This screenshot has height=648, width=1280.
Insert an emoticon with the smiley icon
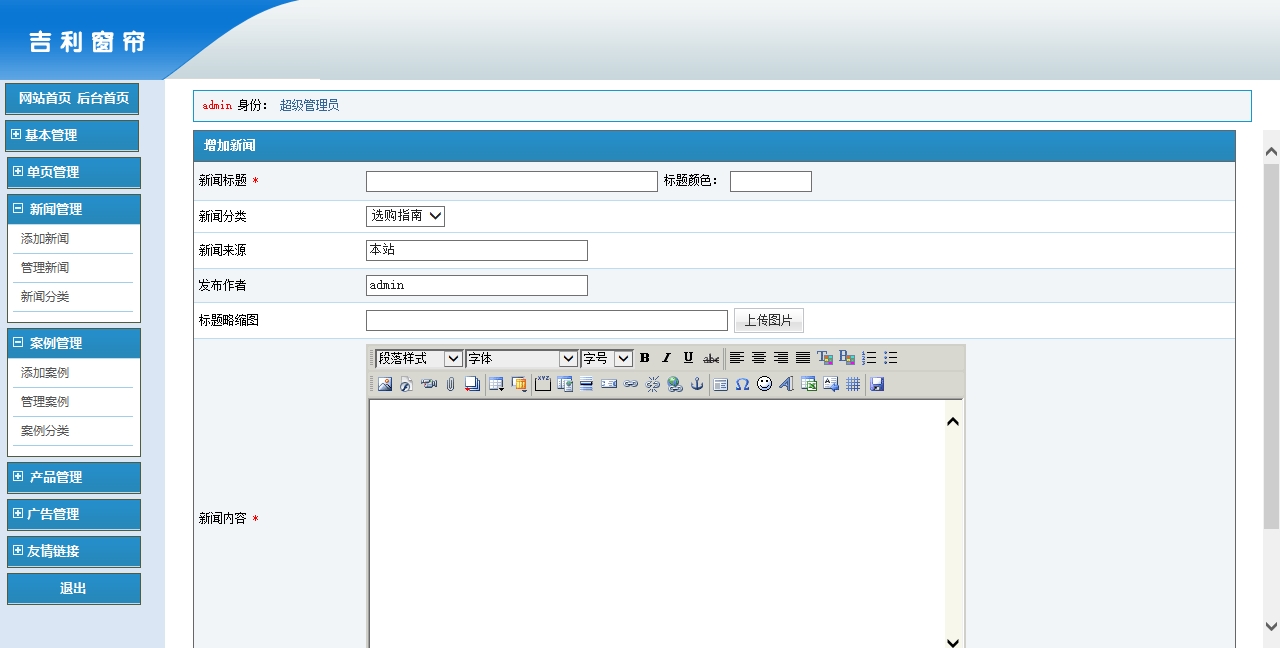764,384
